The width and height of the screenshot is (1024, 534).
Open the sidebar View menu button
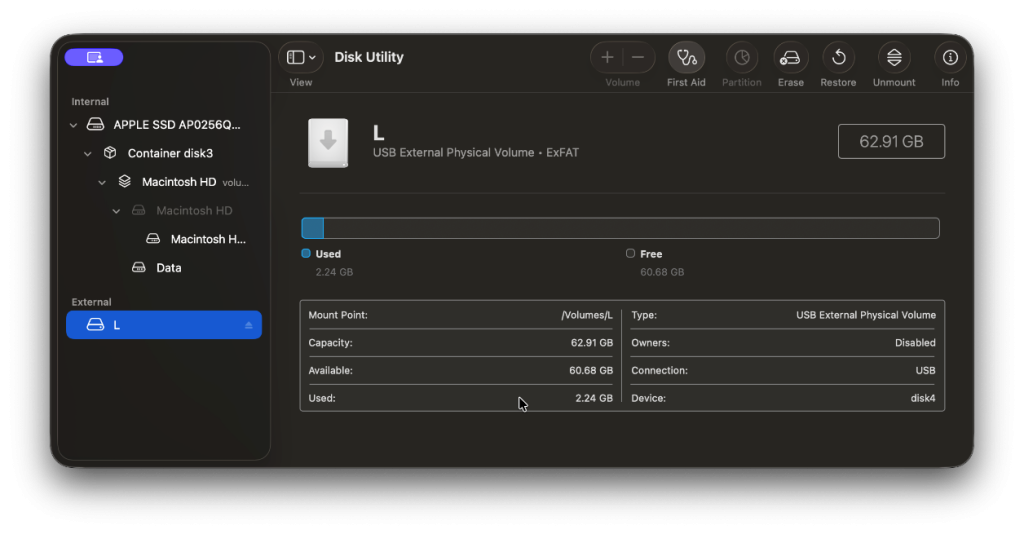301,57
